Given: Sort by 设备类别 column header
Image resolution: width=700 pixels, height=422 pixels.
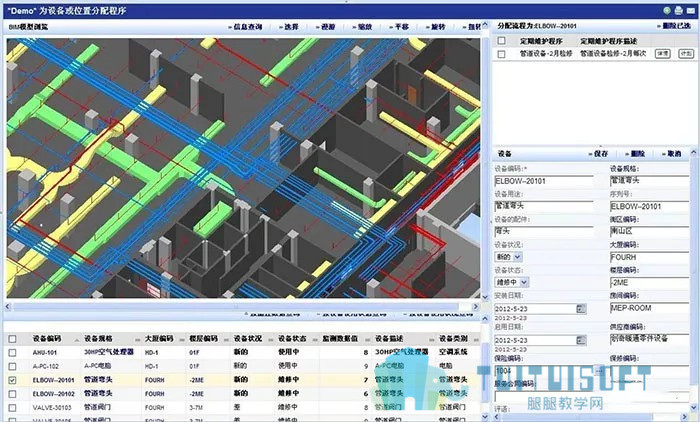Looking at the screenshot, I should click(x=453, y=338).
